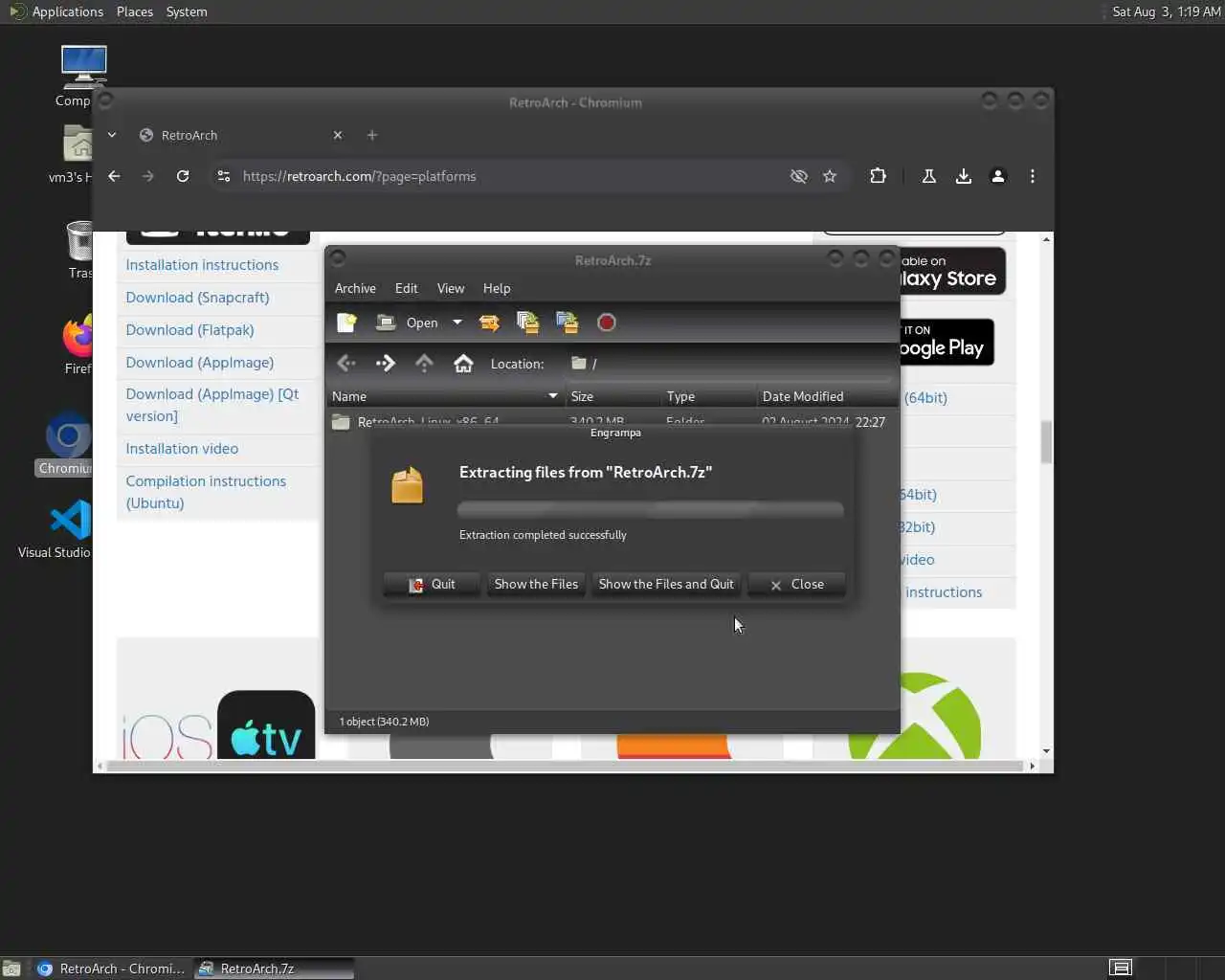Image resolution: width=1225 pixels, height=980 pixels.
Task: Open Download (Snapcraft) link
Action: click(x=197, y=298)
